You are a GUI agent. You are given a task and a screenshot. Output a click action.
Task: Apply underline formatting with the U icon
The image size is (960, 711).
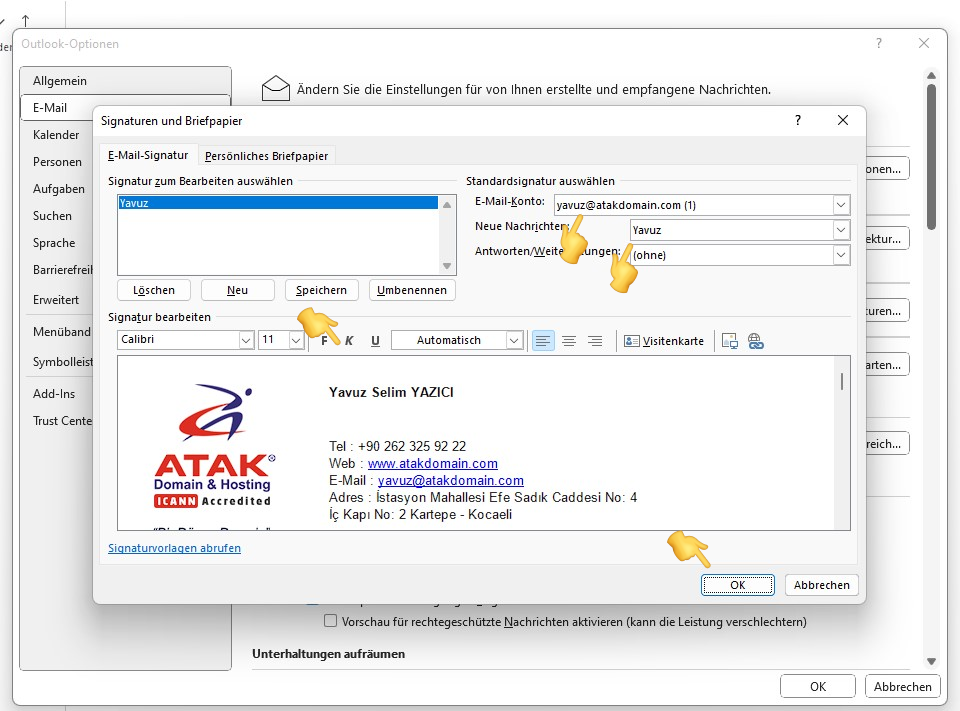tap(375, 340)
